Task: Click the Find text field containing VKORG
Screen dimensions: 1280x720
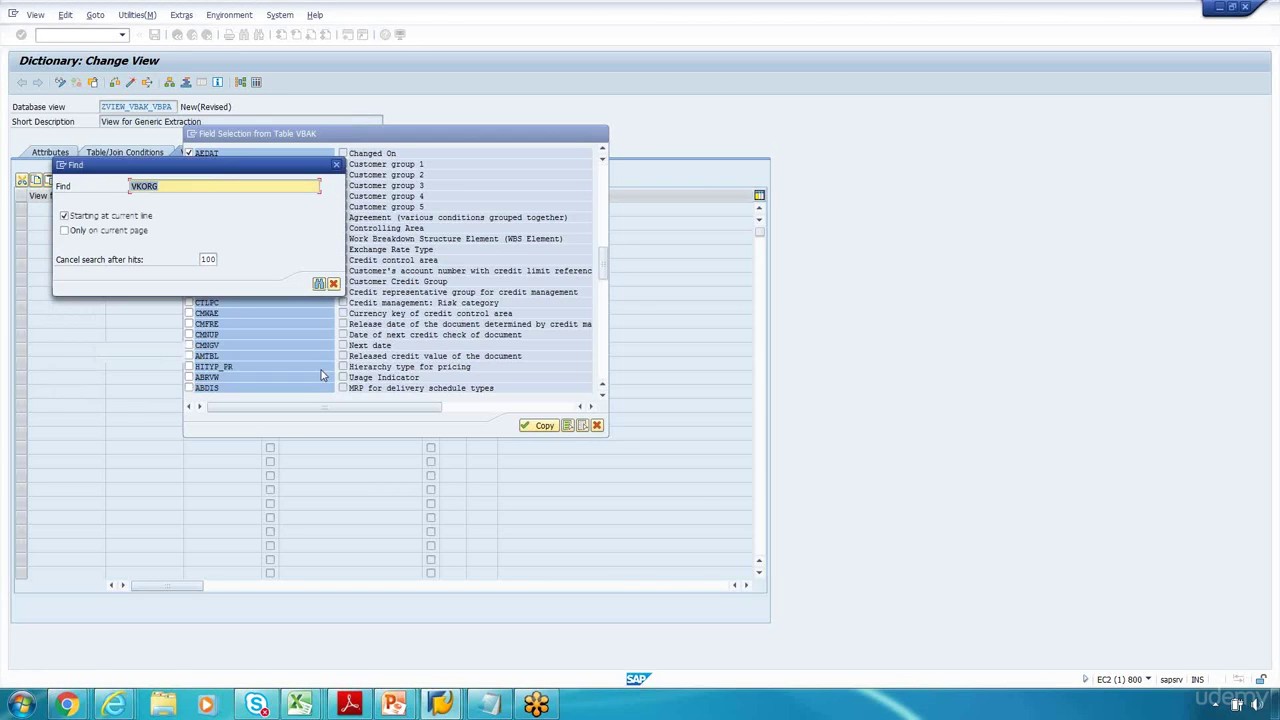Action: (x=224, y=186)
